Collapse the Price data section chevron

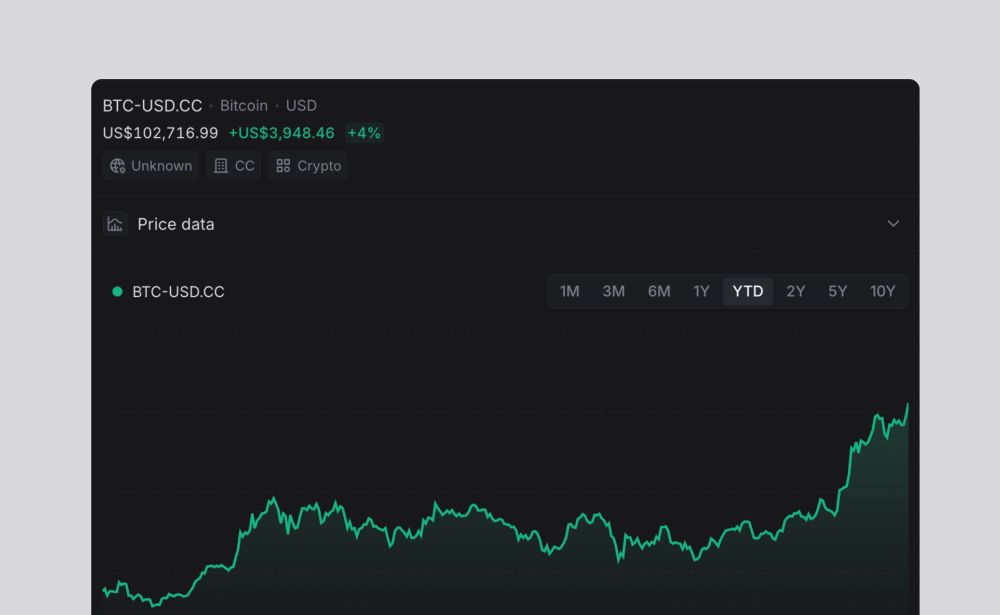coord(893,224)
